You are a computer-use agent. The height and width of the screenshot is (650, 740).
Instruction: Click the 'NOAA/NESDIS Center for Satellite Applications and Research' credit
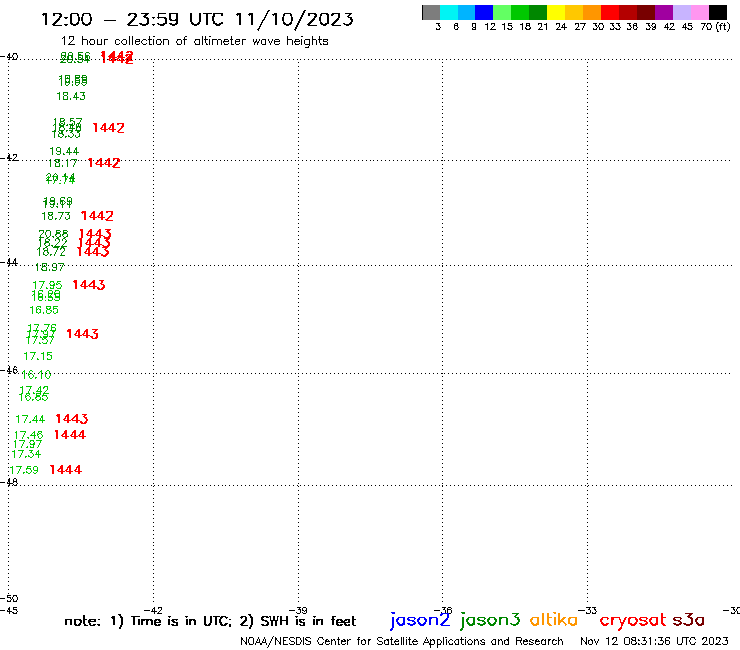[402, 642]
